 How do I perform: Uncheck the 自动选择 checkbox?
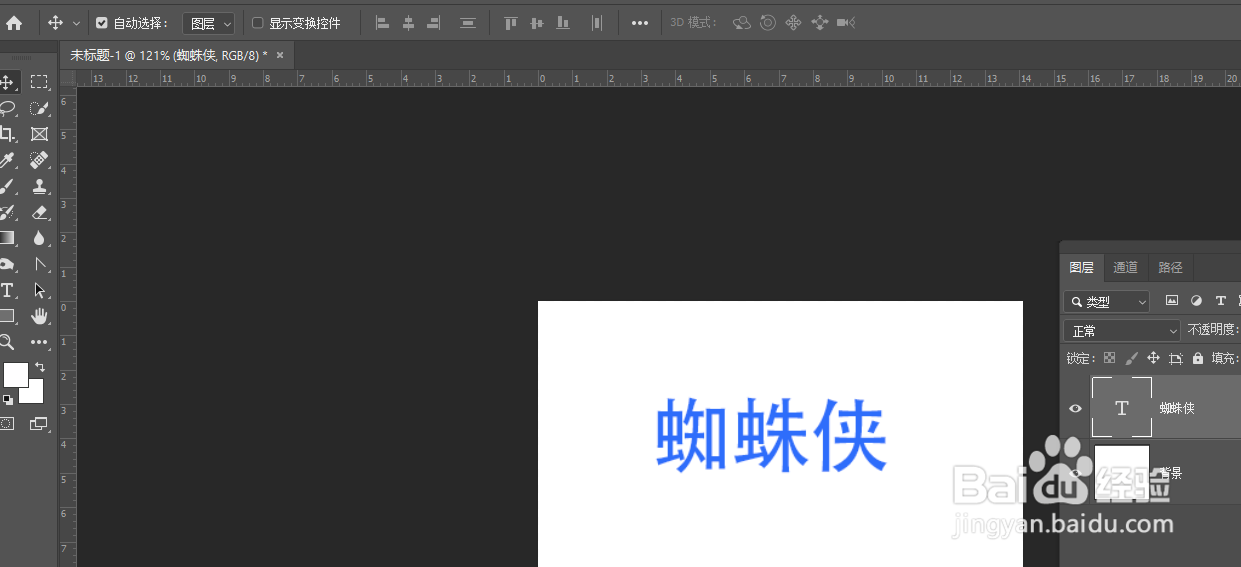(101, 23)
